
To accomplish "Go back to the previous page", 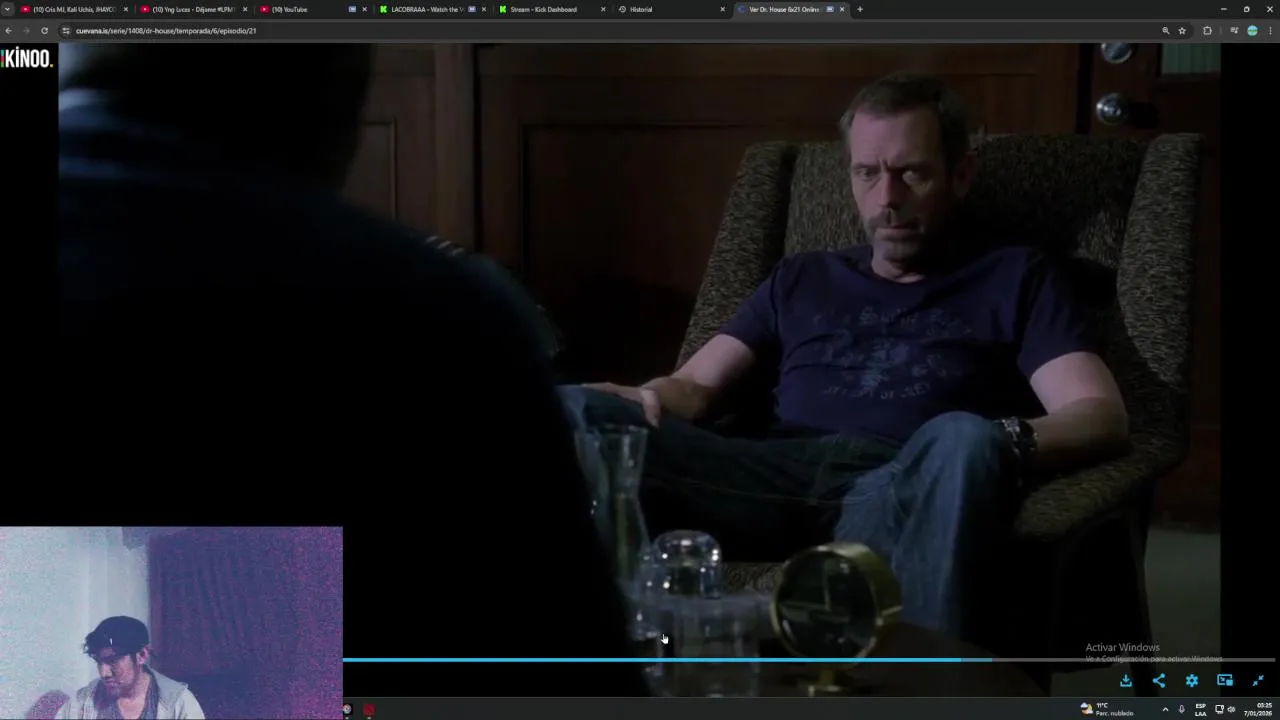I will point(8,31).
